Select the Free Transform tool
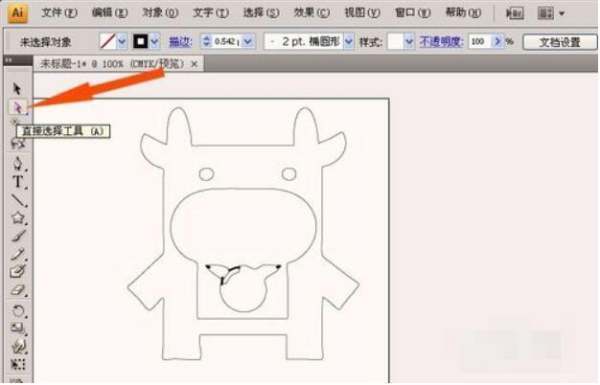 (x=18, y=364)
